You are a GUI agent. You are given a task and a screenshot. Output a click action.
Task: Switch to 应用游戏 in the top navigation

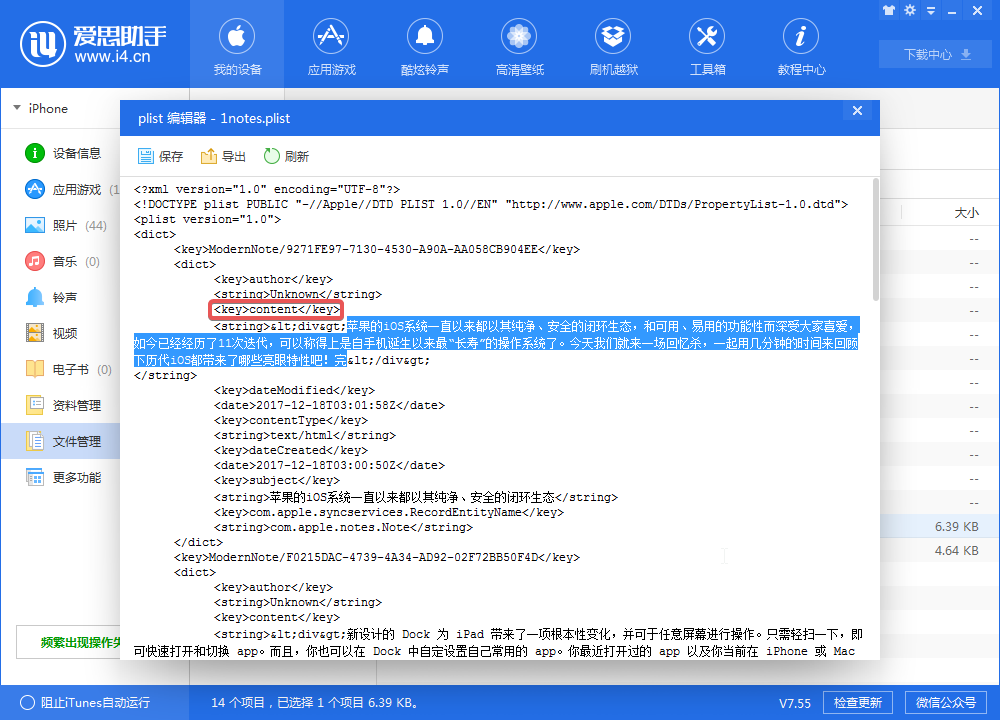(x=330, y=46)
